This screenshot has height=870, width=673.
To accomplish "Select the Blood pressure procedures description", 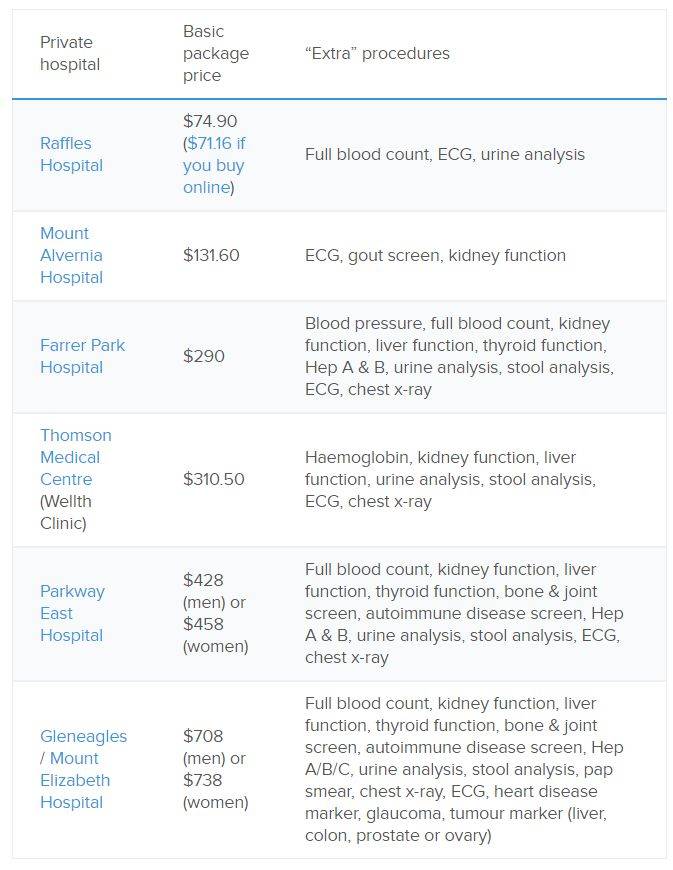I will [459, 356].
